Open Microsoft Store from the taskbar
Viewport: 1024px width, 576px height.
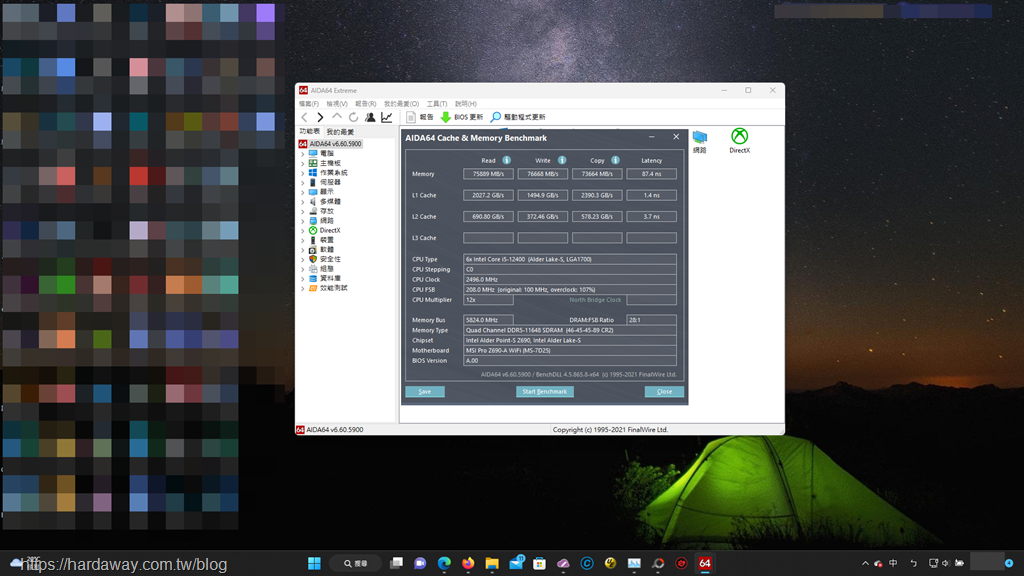(539, 563)
